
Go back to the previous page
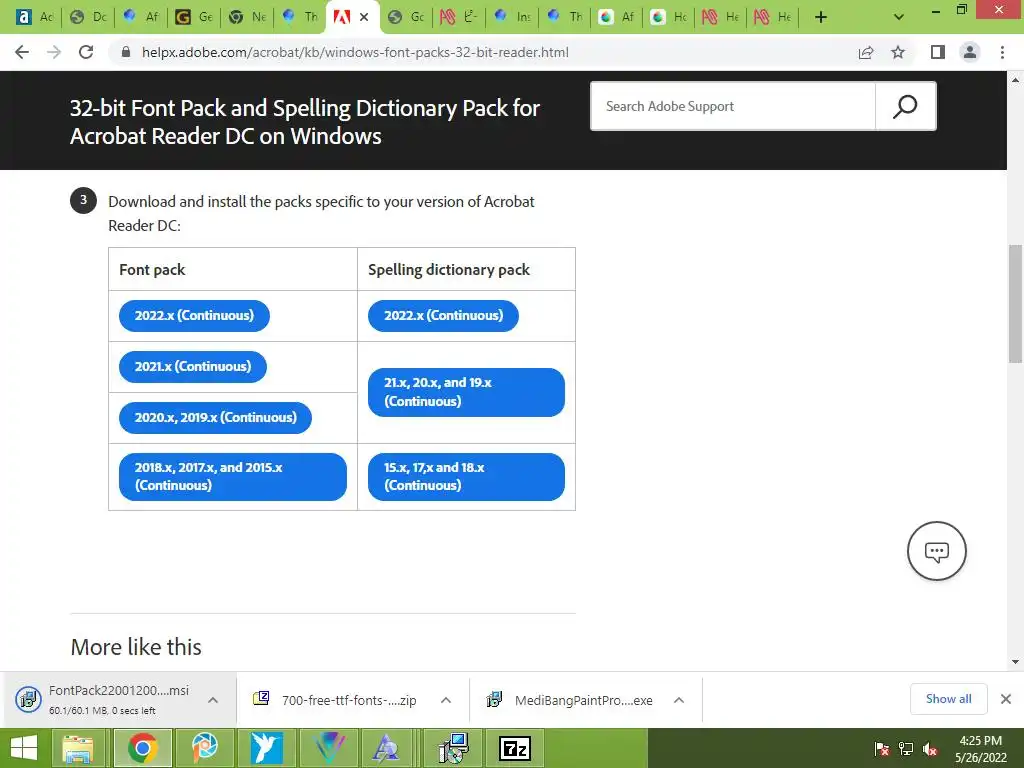point(22,52)
